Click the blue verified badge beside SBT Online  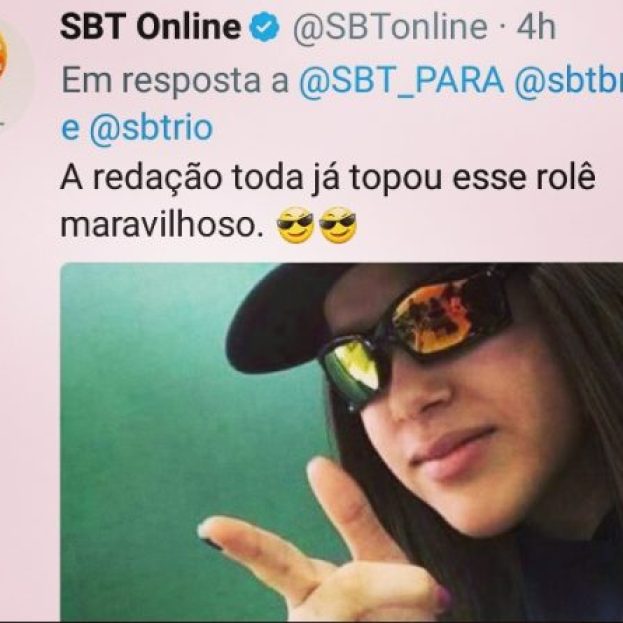click(264, 27)
